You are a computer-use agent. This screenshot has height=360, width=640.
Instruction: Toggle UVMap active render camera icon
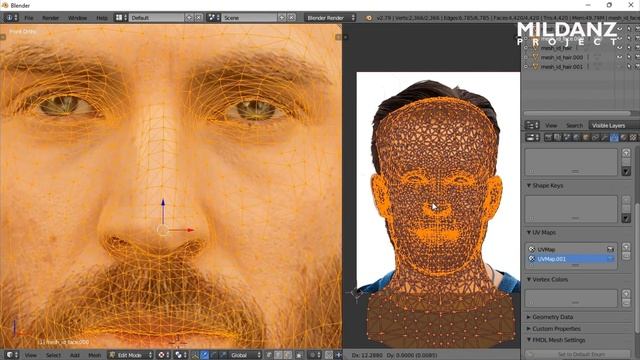[611, 249]
